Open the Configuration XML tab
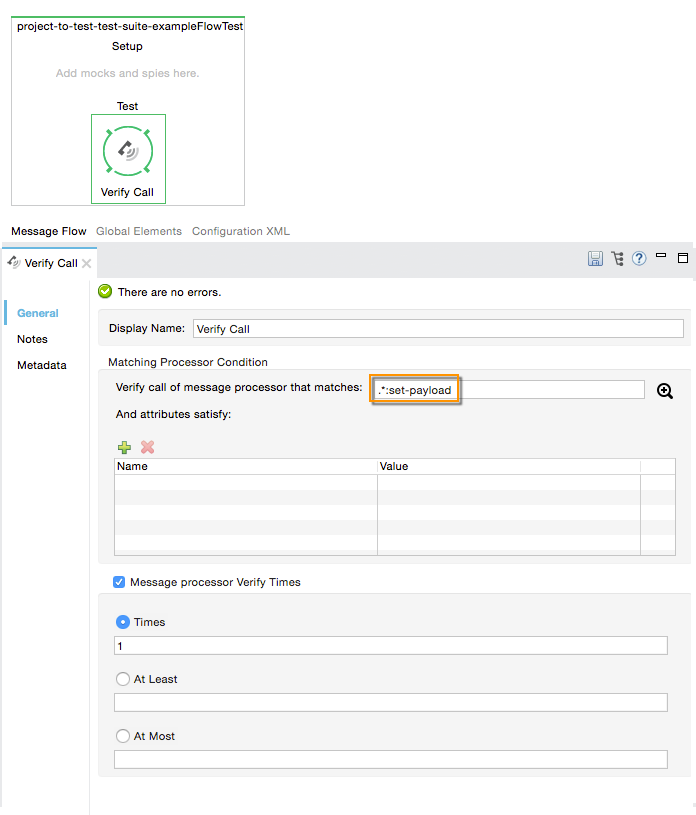The height and width of the screenshot is (815, 696). (x=240, y=231)
